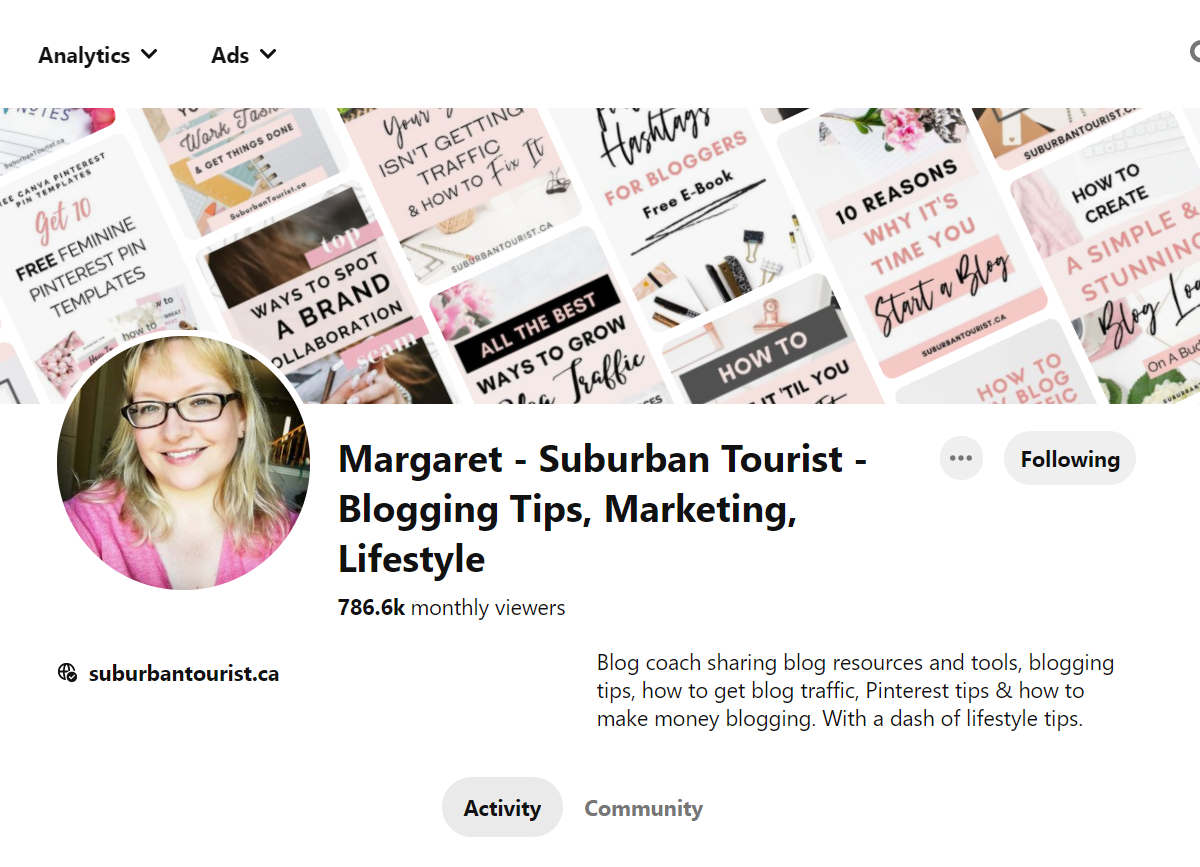
Task: Open the three-dots more options button
Action: 961,459
